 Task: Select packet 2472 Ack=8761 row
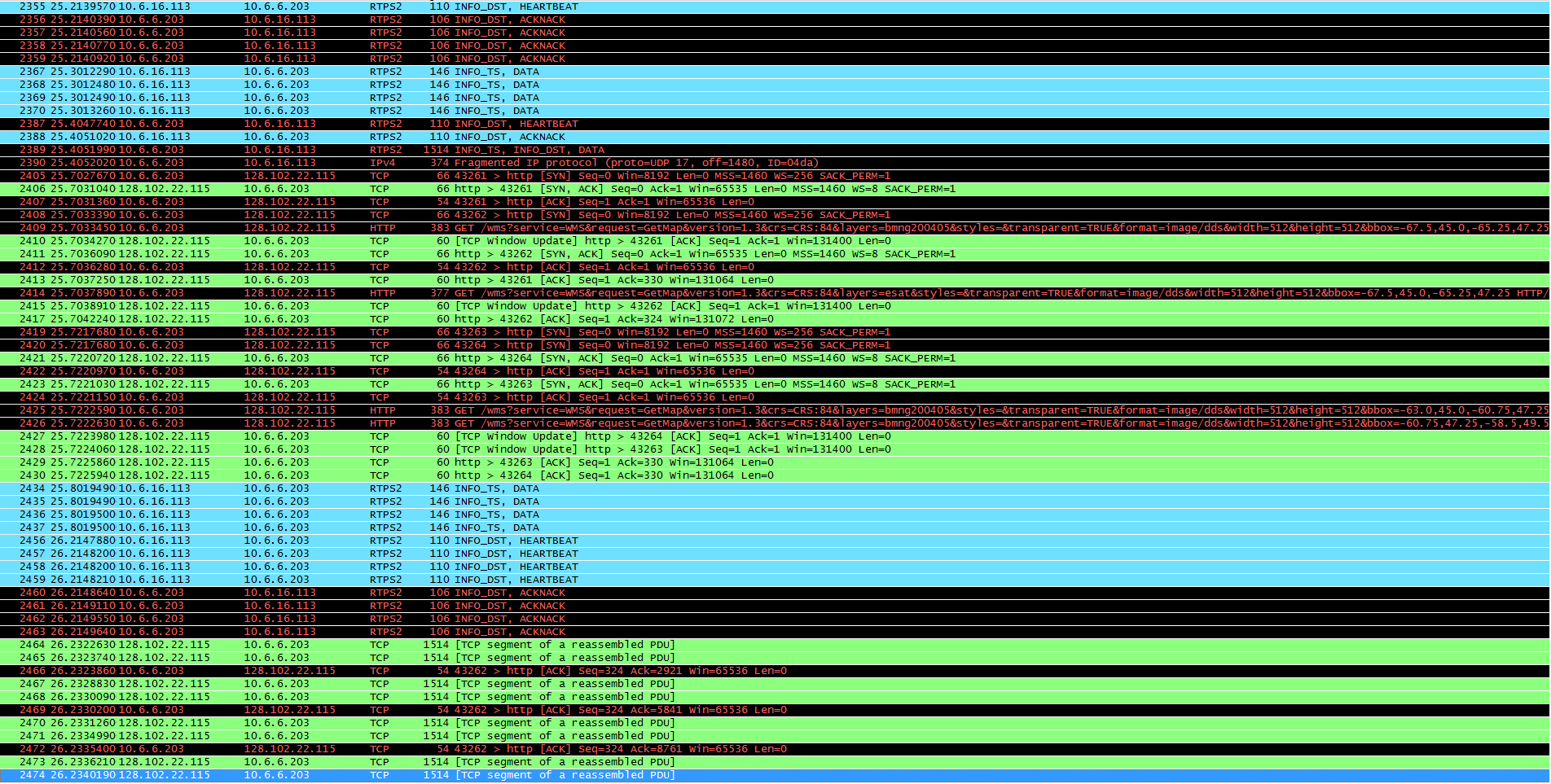[775, 749]
